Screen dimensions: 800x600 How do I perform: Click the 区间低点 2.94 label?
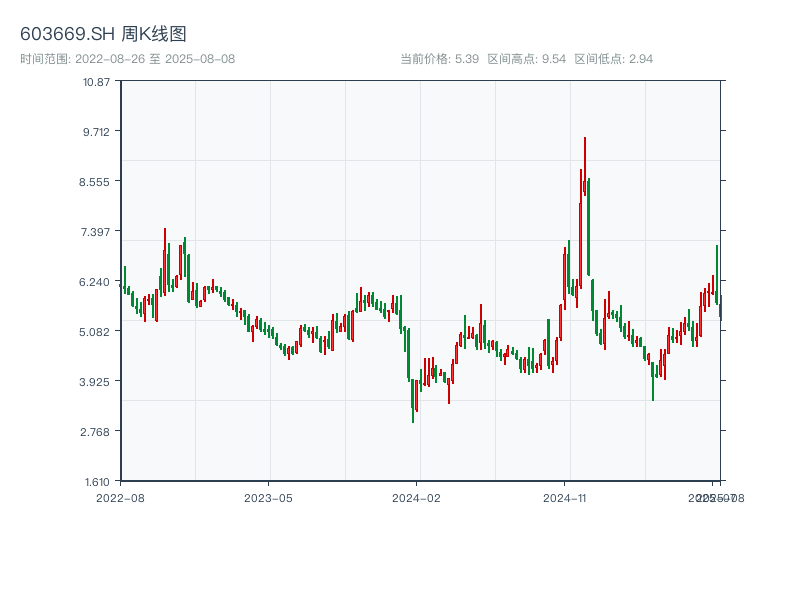pos(613,59)
